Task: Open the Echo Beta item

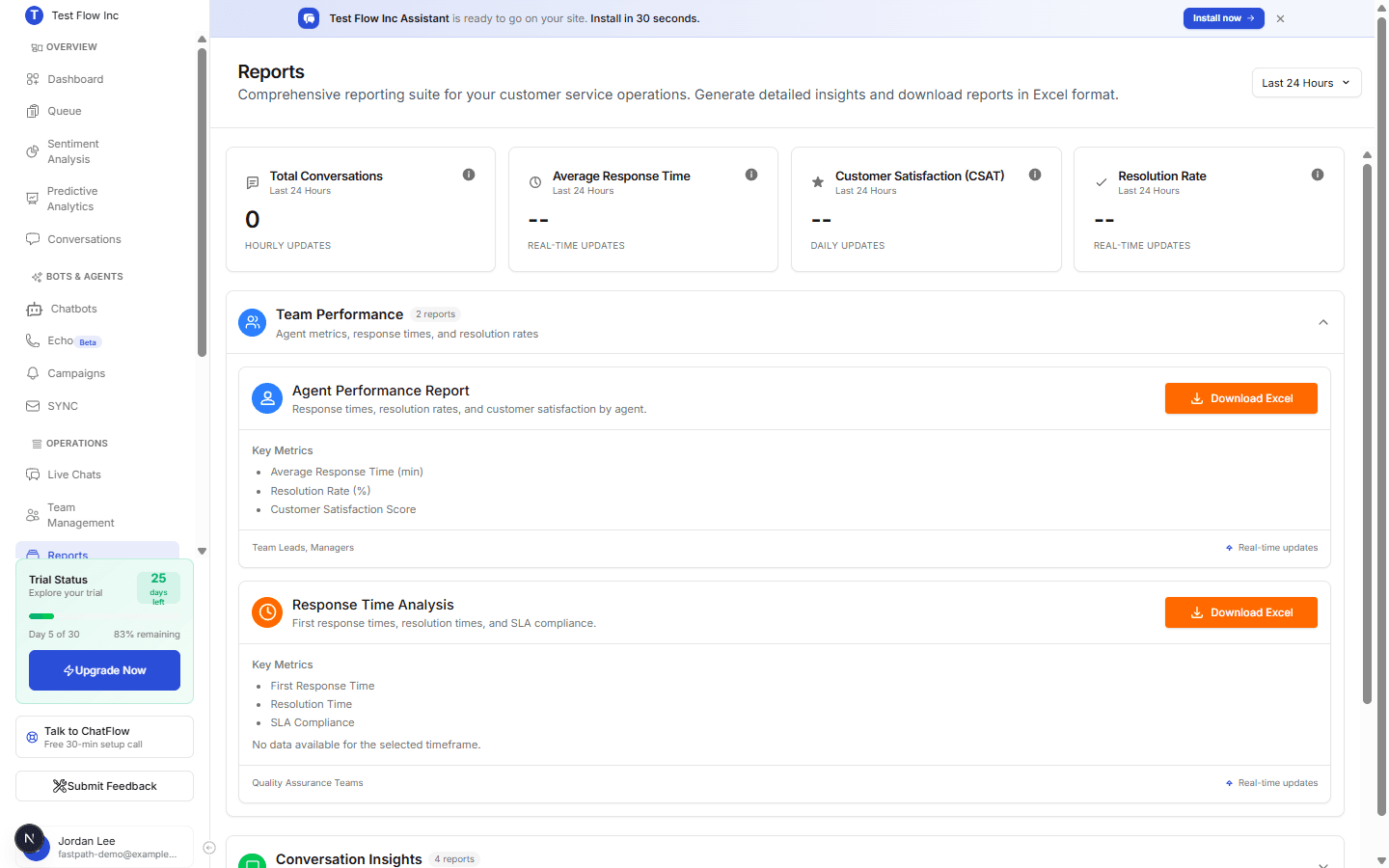Action: point(97,340)
